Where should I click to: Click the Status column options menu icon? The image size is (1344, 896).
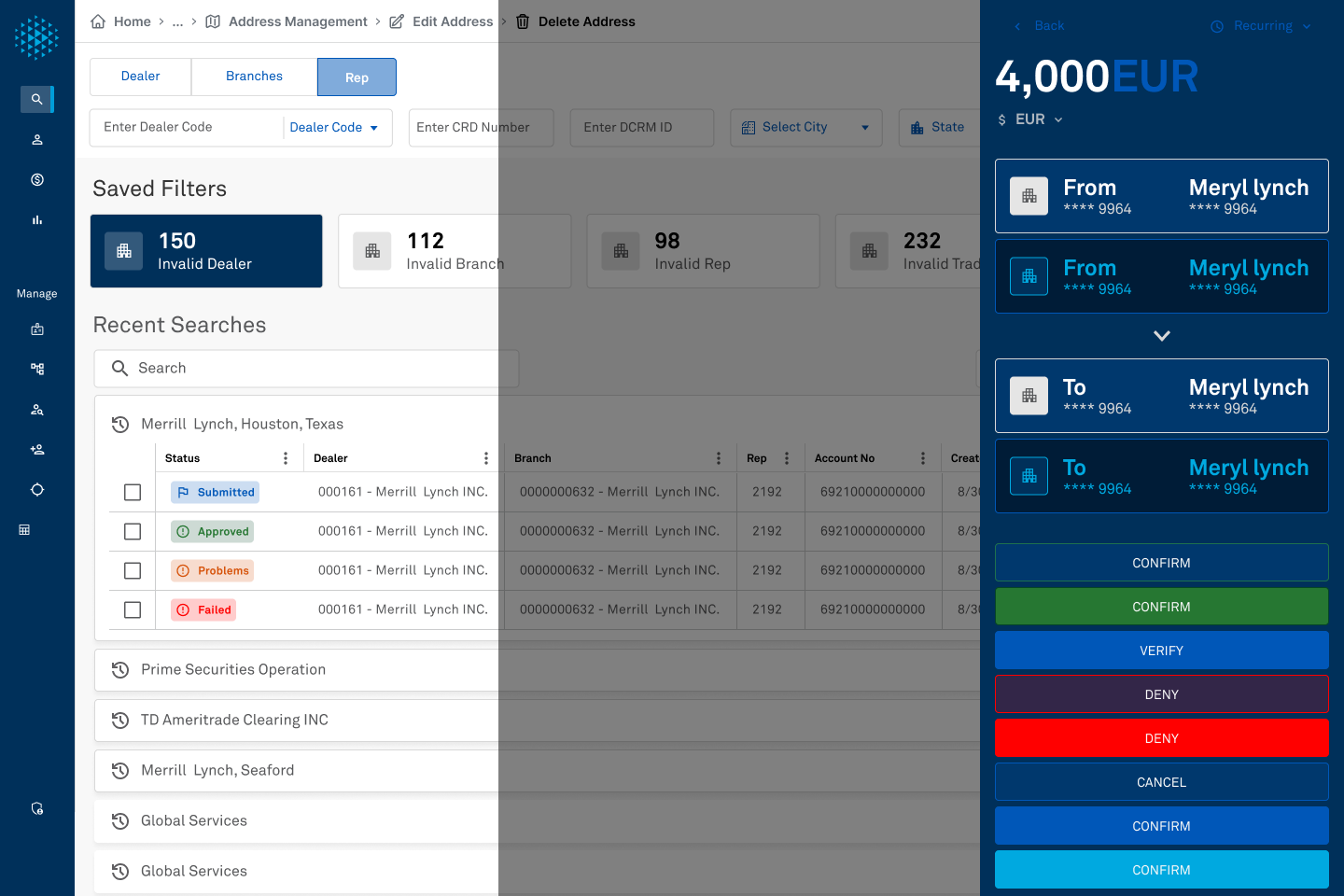click(x=286, y=458)
